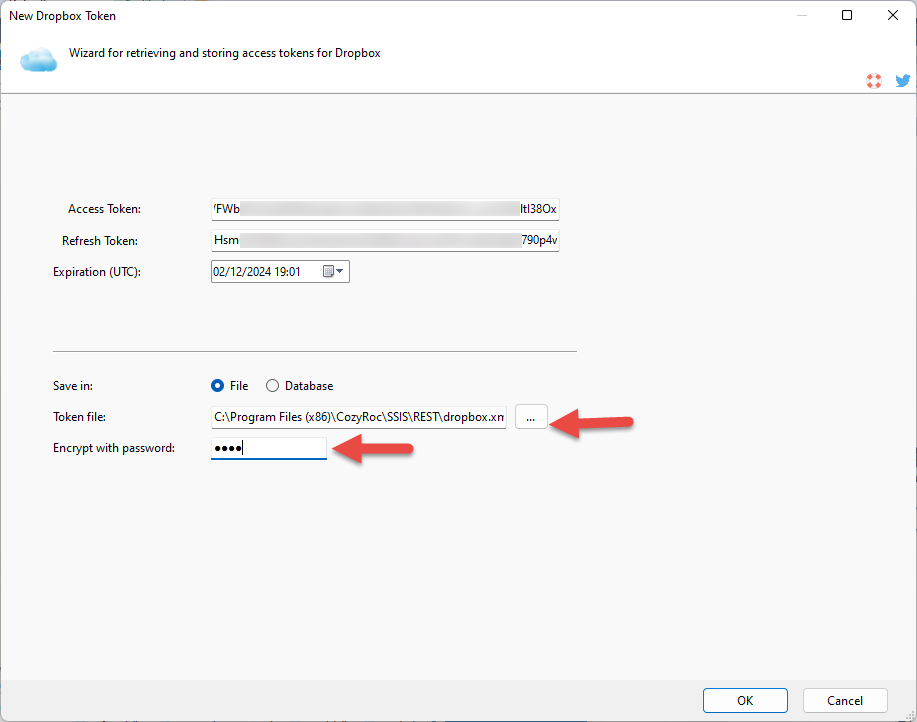Click the Save in label
Image resolution: width=917 pixels, height=722 pixels.
73,386
